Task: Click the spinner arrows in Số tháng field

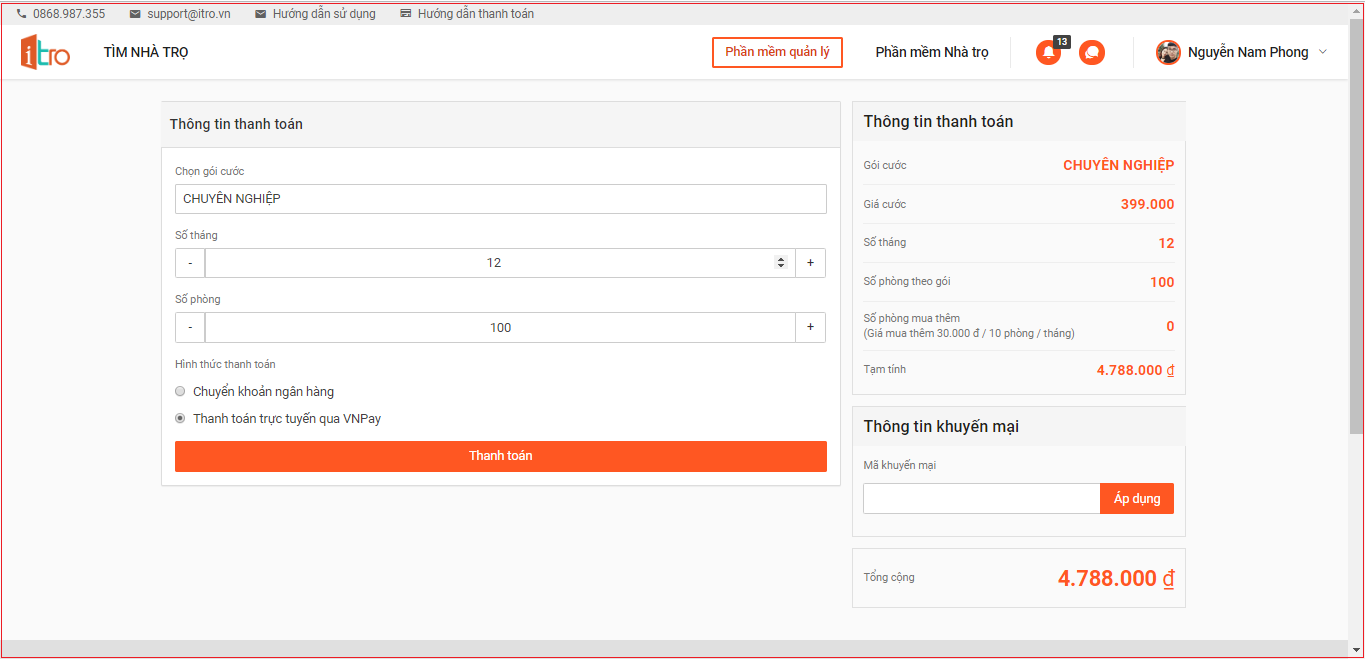Action: 781,263
